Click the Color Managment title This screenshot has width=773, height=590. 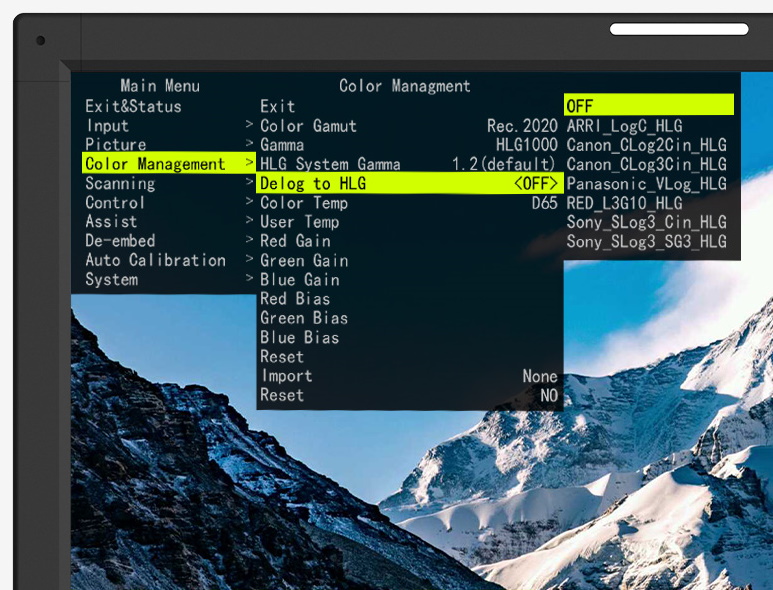pos(405,86)
